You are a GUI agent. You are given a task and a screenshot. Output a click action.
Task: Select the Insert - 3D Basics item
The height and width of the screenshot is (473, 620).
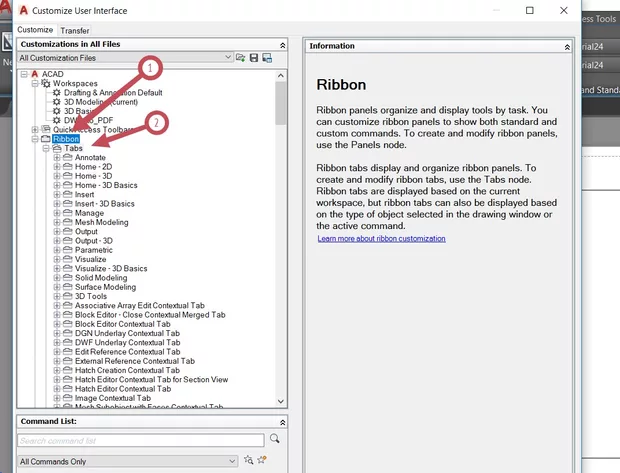[105, 204]
